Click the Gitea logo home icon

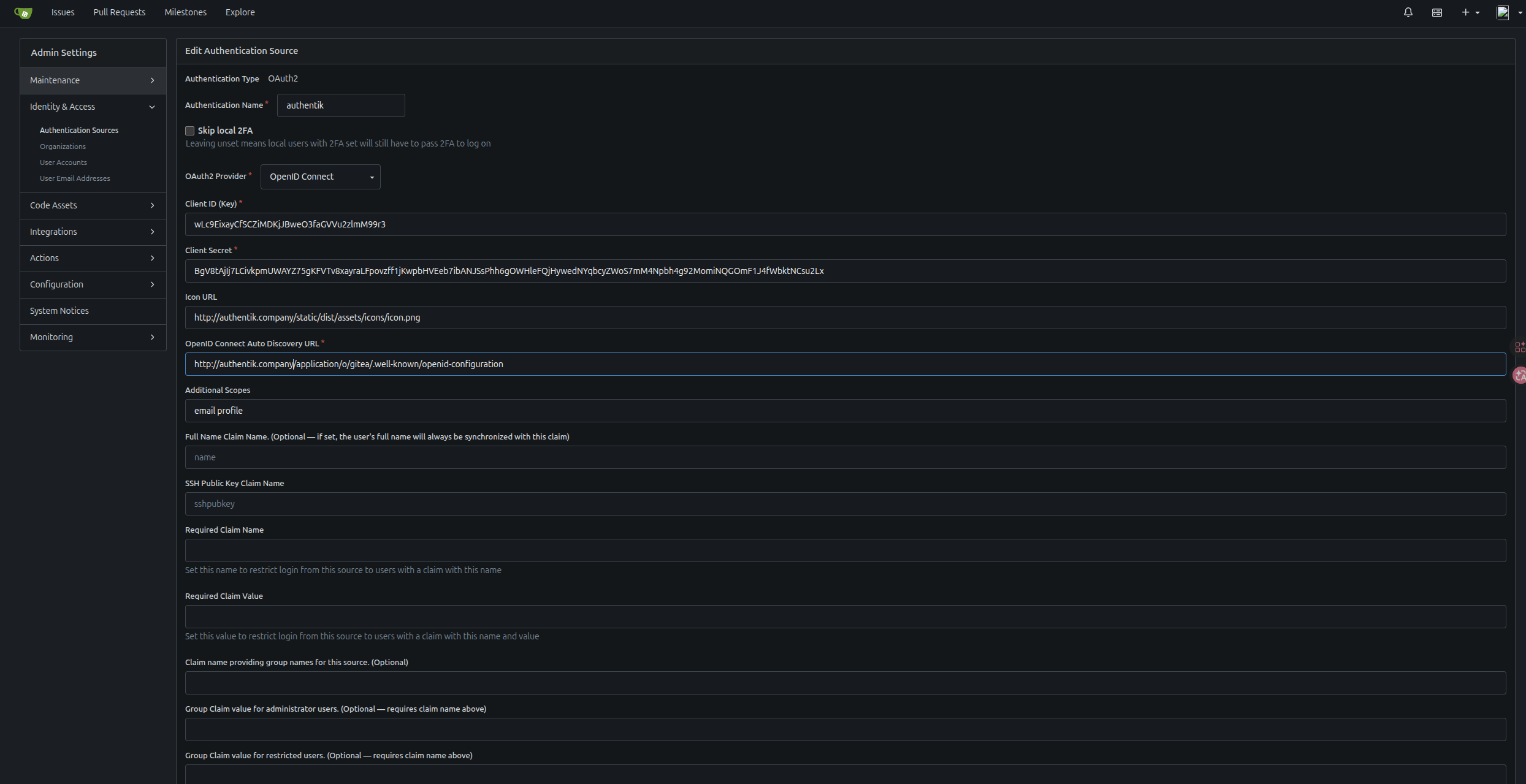23,13
